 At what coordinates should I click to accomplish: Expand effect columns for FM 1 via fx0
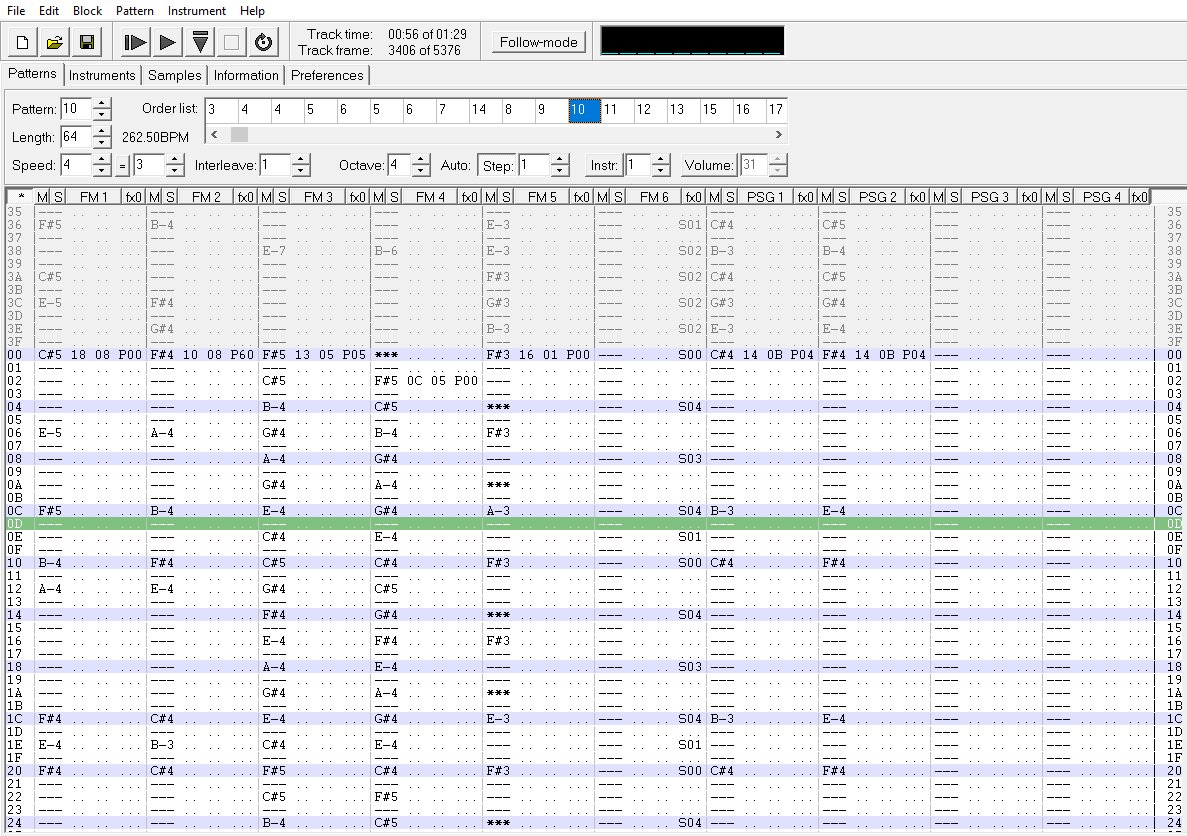click(x=133, y=197)
